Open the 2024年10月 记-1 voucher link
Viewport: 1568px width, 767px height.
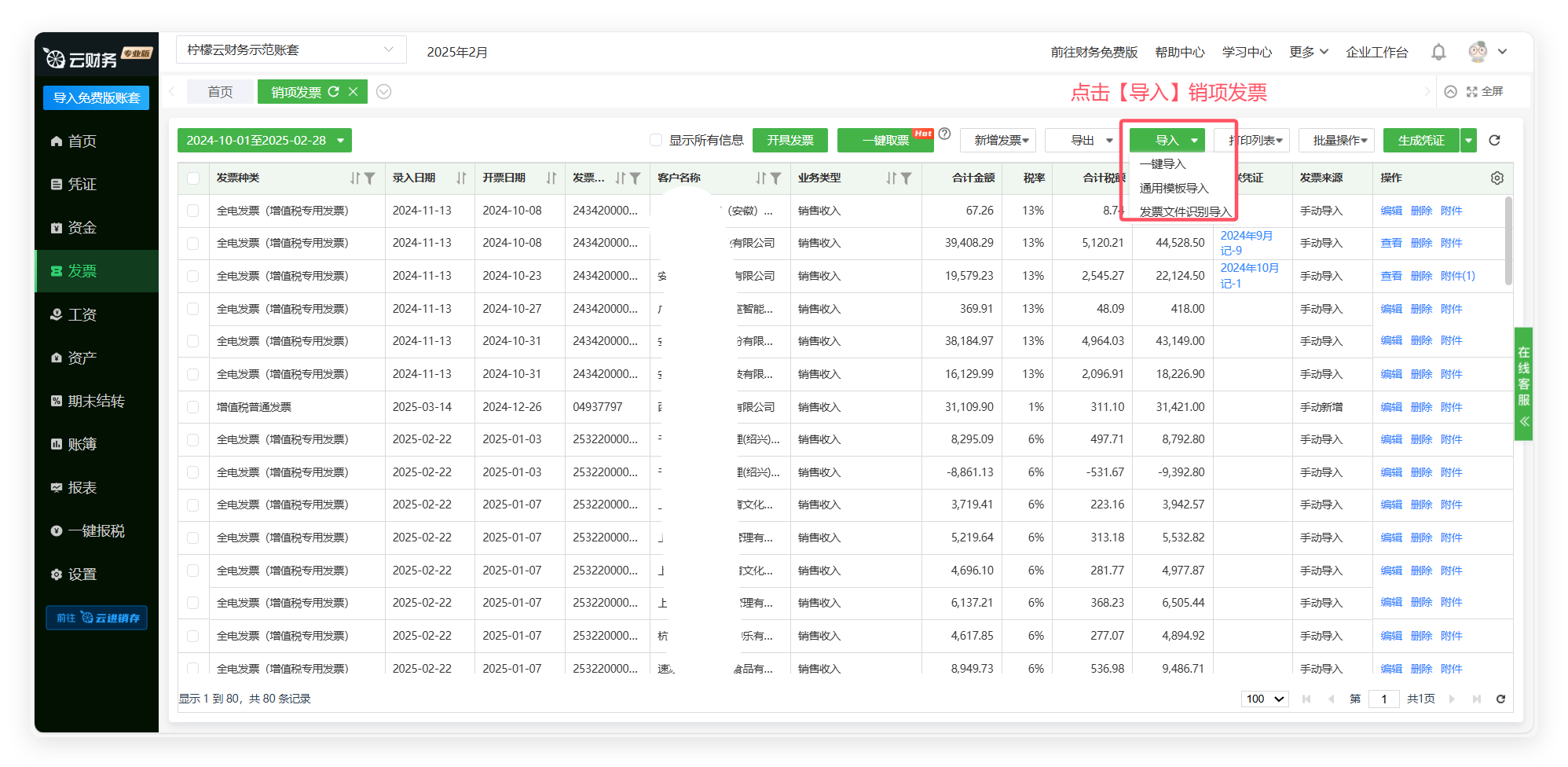1249,276
